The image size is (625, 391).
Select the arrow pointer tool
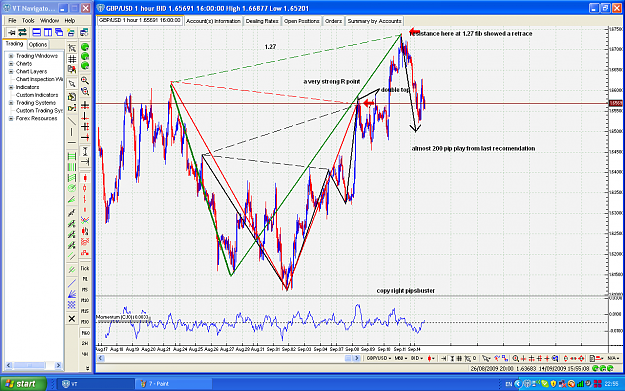tap(72, 84)
